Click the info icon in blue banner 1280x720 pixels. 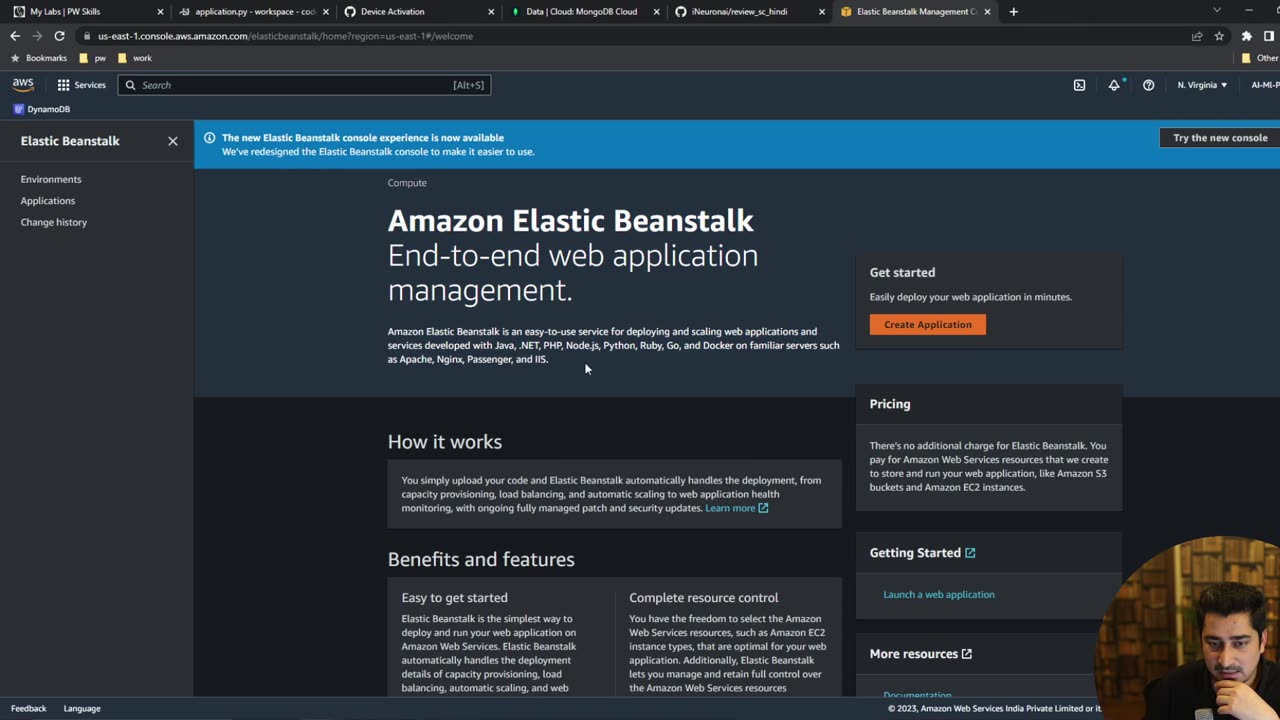tap(209, 138)
